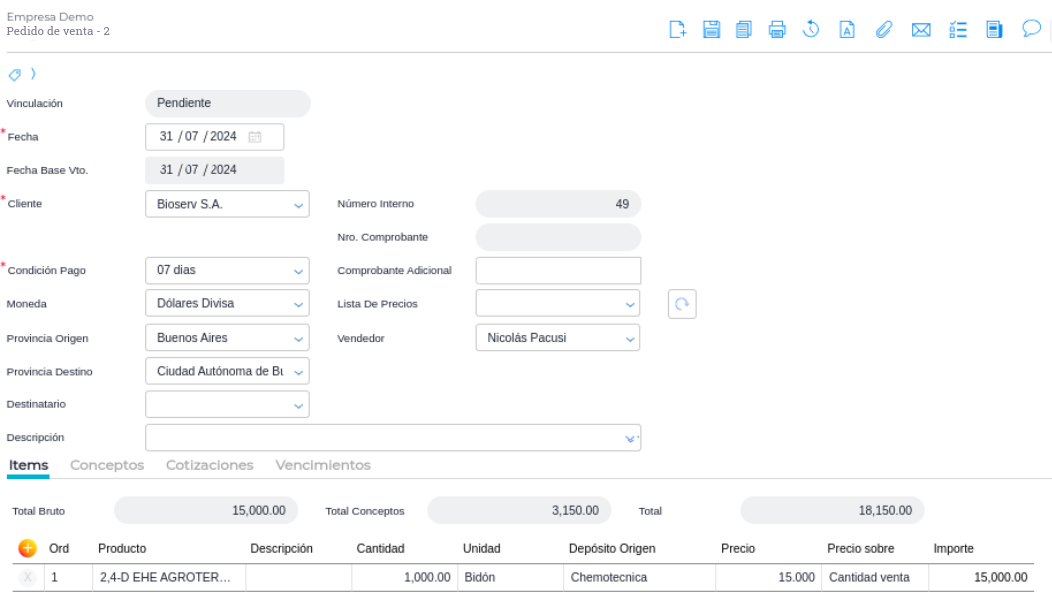Send the order via envelope icon

click(x=921, y=30)
